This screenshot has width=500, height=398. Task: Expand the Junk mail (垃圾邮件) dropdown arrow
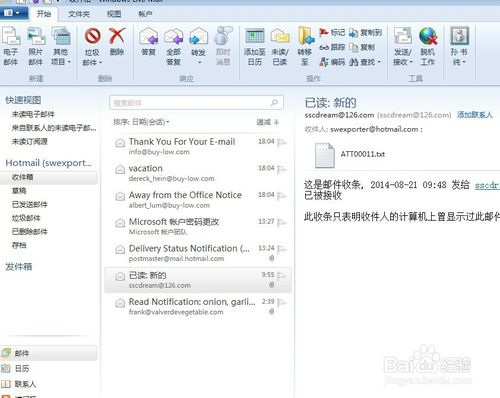pyautogui.click(x=101, y=62)
